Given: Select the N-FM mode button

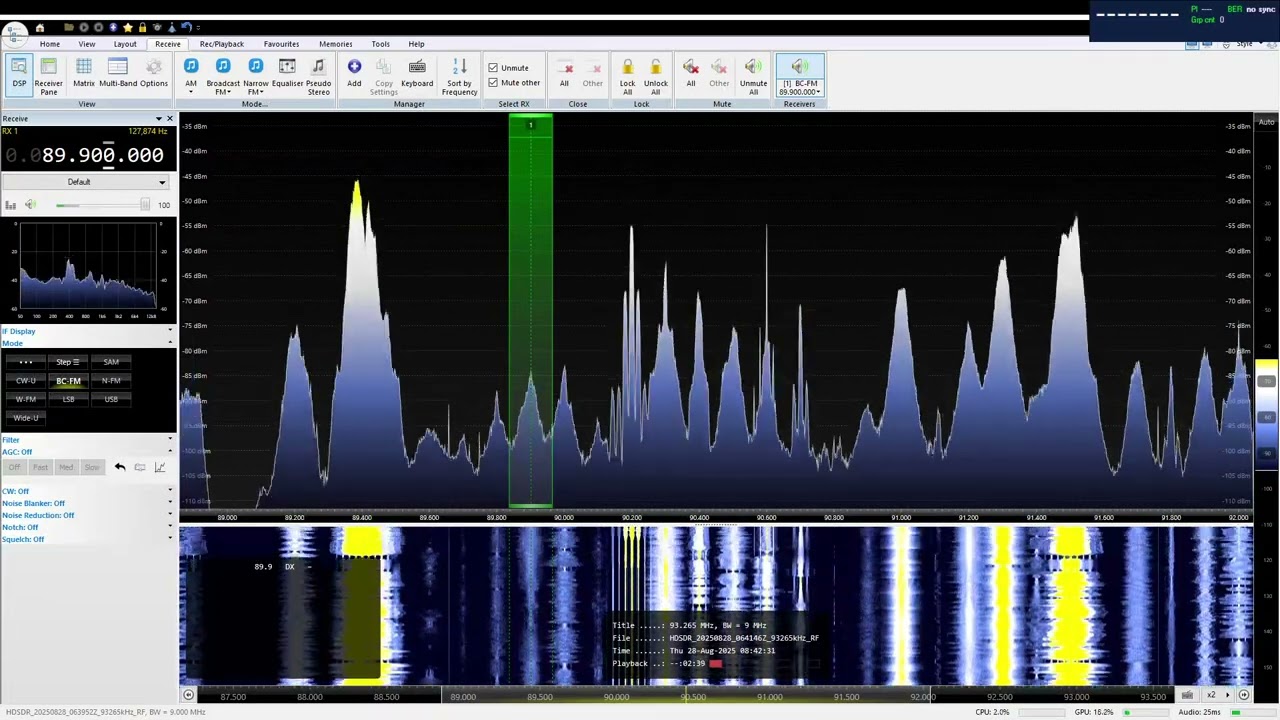Looking at the screenshot, I should [x=111, y=381].
